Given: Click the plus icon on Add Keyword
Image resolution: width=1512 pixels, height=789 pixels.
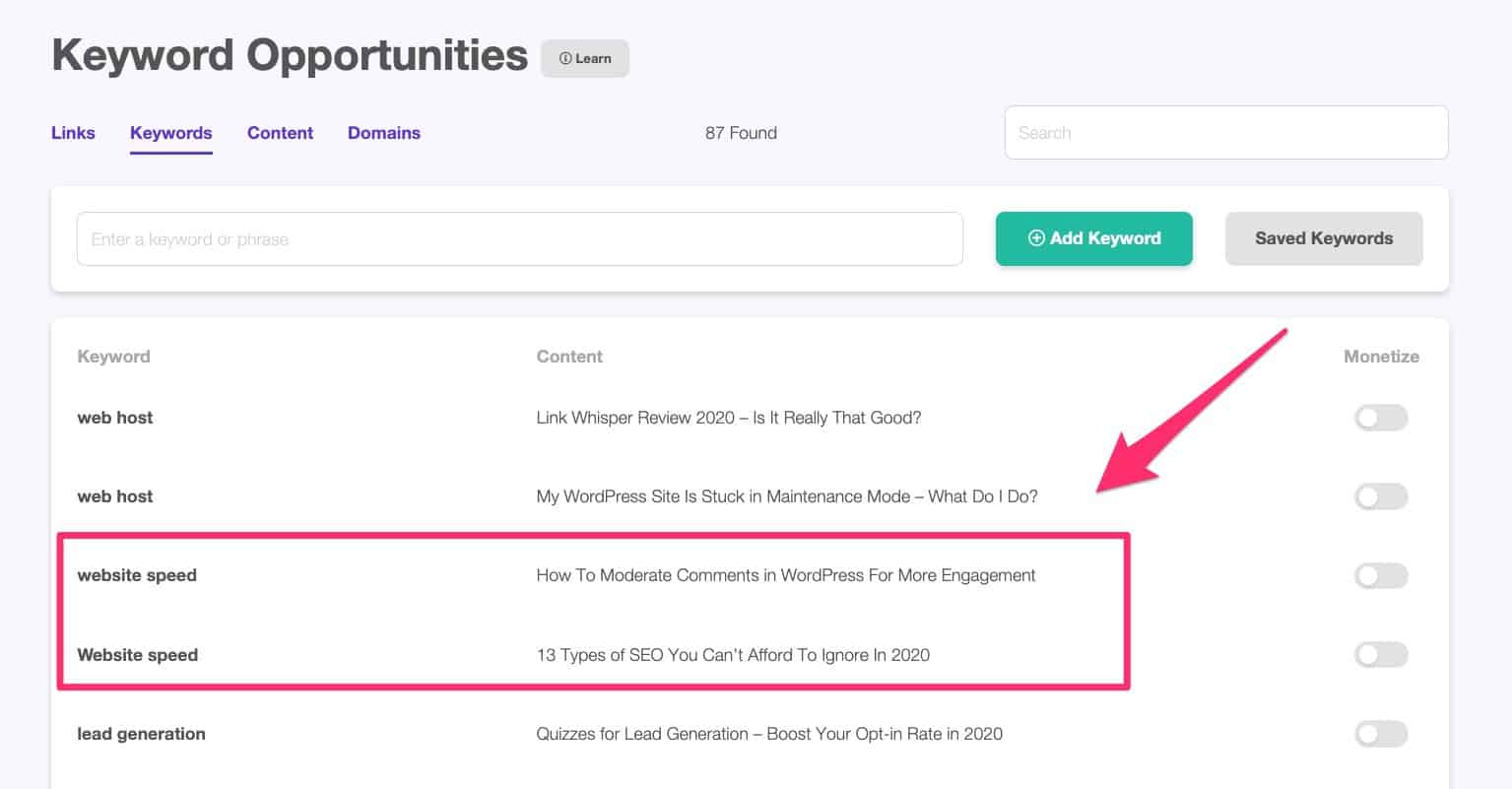Looking at the screenshot, I should tap(1036, 238).
